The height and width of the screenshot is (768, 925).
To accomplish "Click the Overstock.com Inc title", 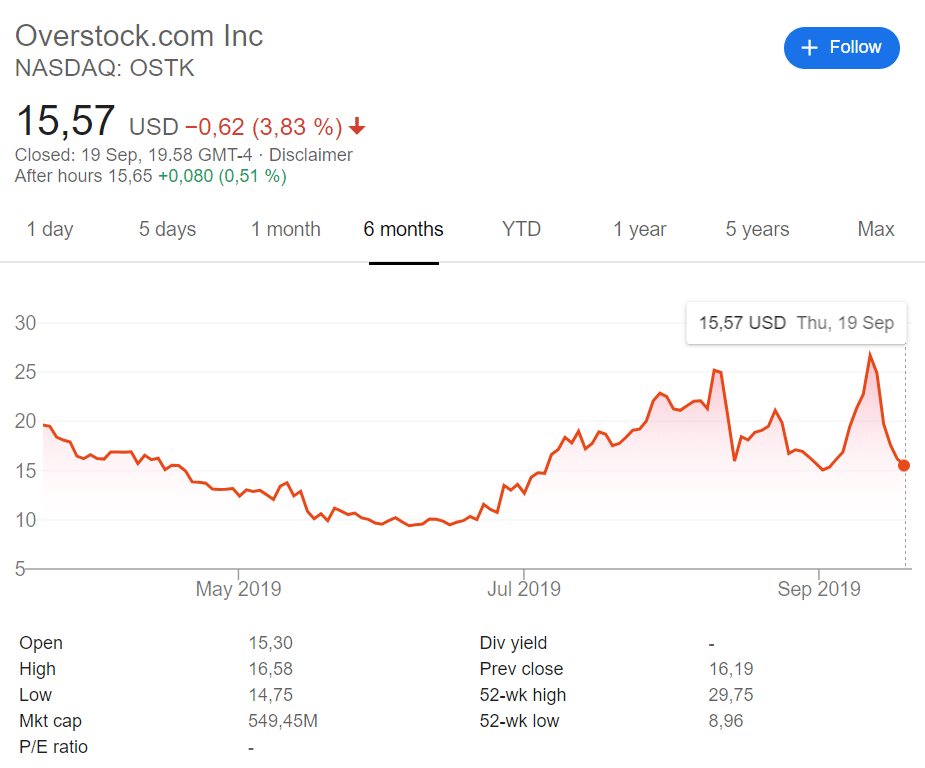I will (x=139, y=36).
